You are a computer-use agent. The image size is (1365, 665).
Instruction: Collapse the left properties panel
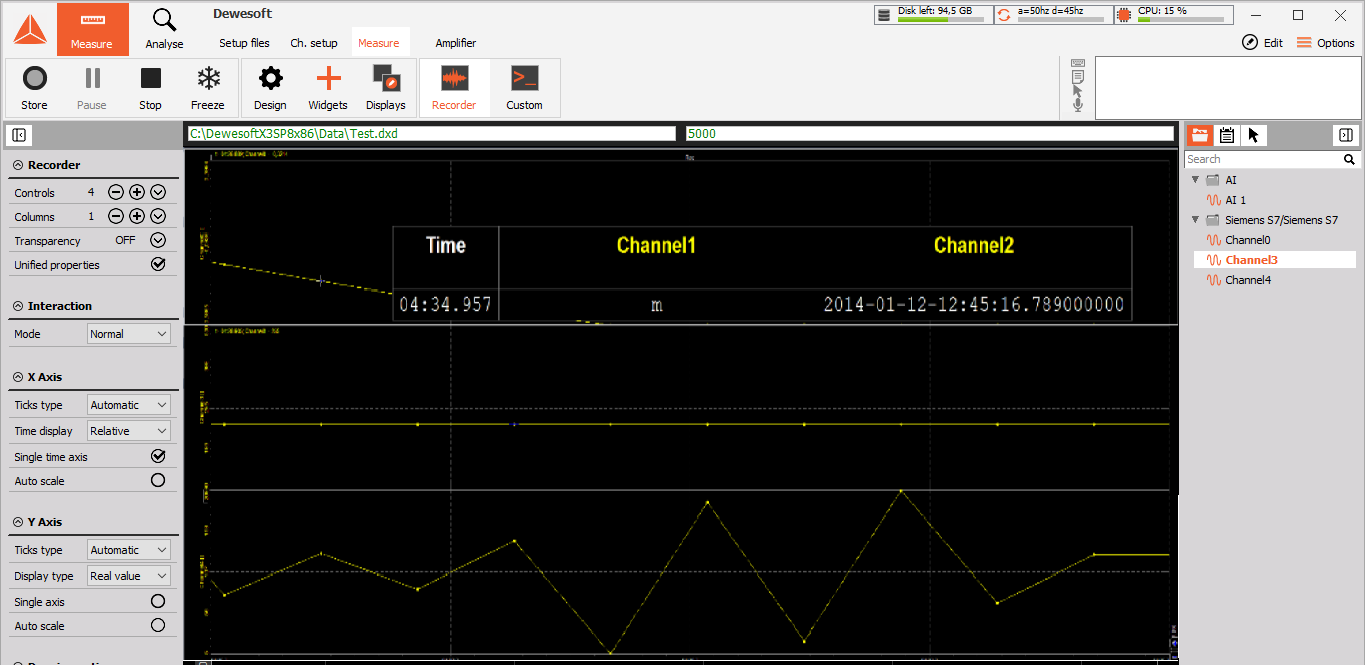19,135
